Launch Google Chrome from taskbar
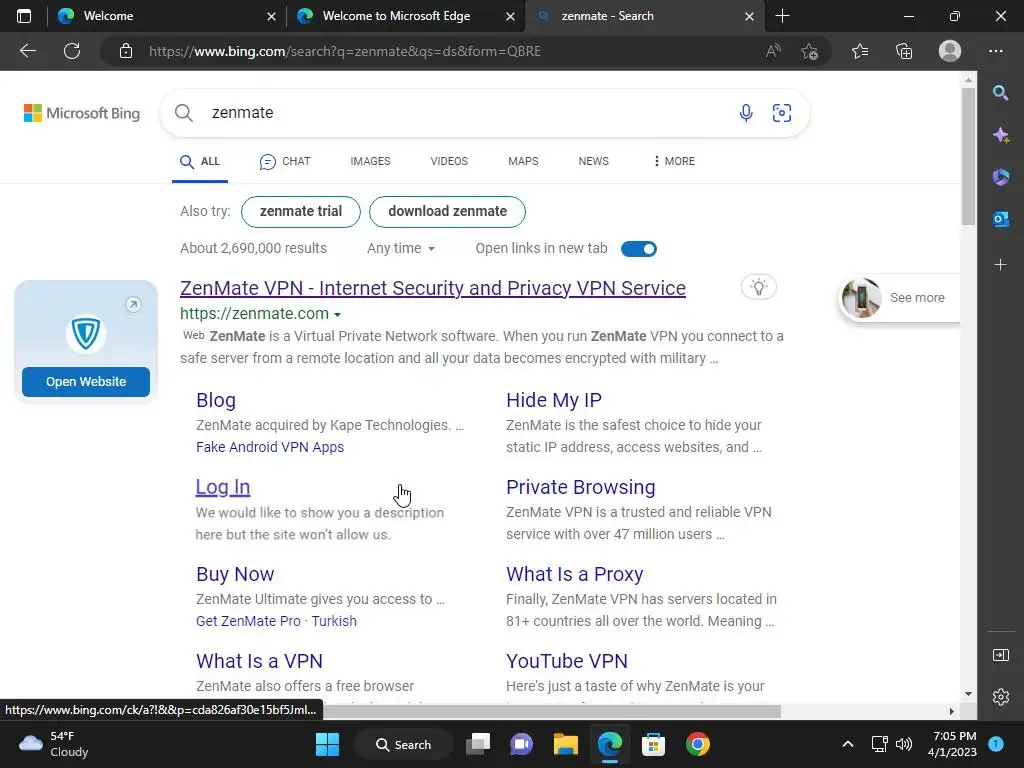 point(697,744)
